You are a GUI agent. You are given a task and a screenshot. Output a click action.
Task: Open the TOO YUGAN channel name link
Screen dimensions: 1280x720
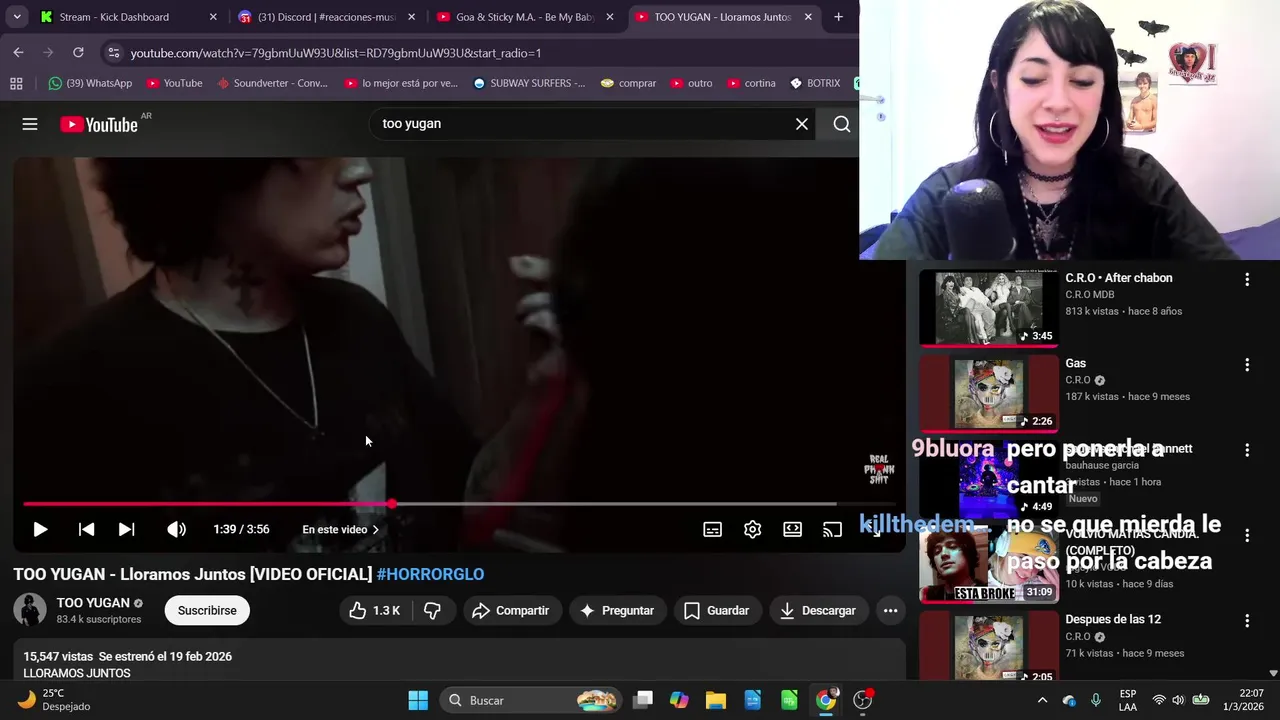click(x=93, y=603)
